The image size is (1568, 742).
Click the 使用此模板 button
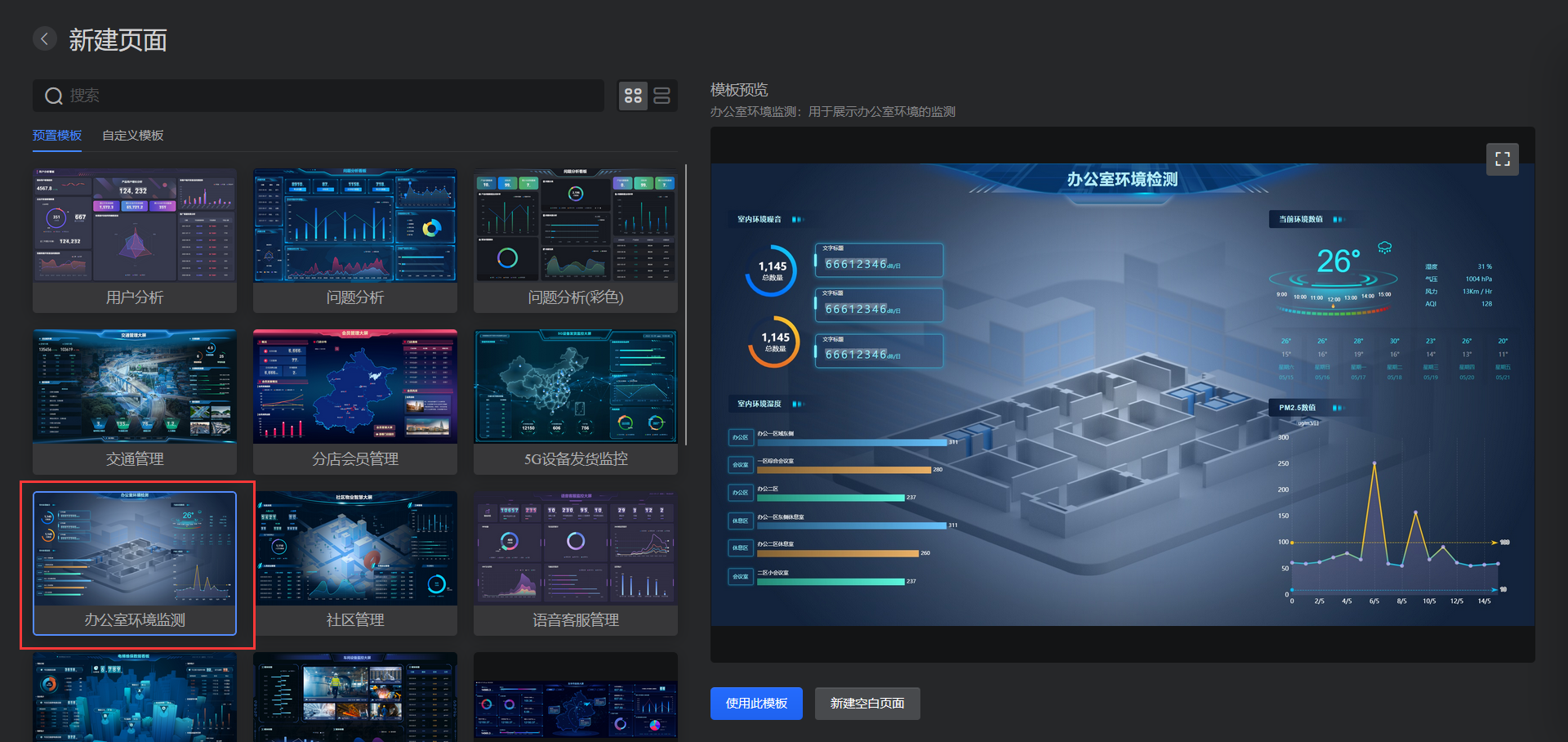point(756,704)
